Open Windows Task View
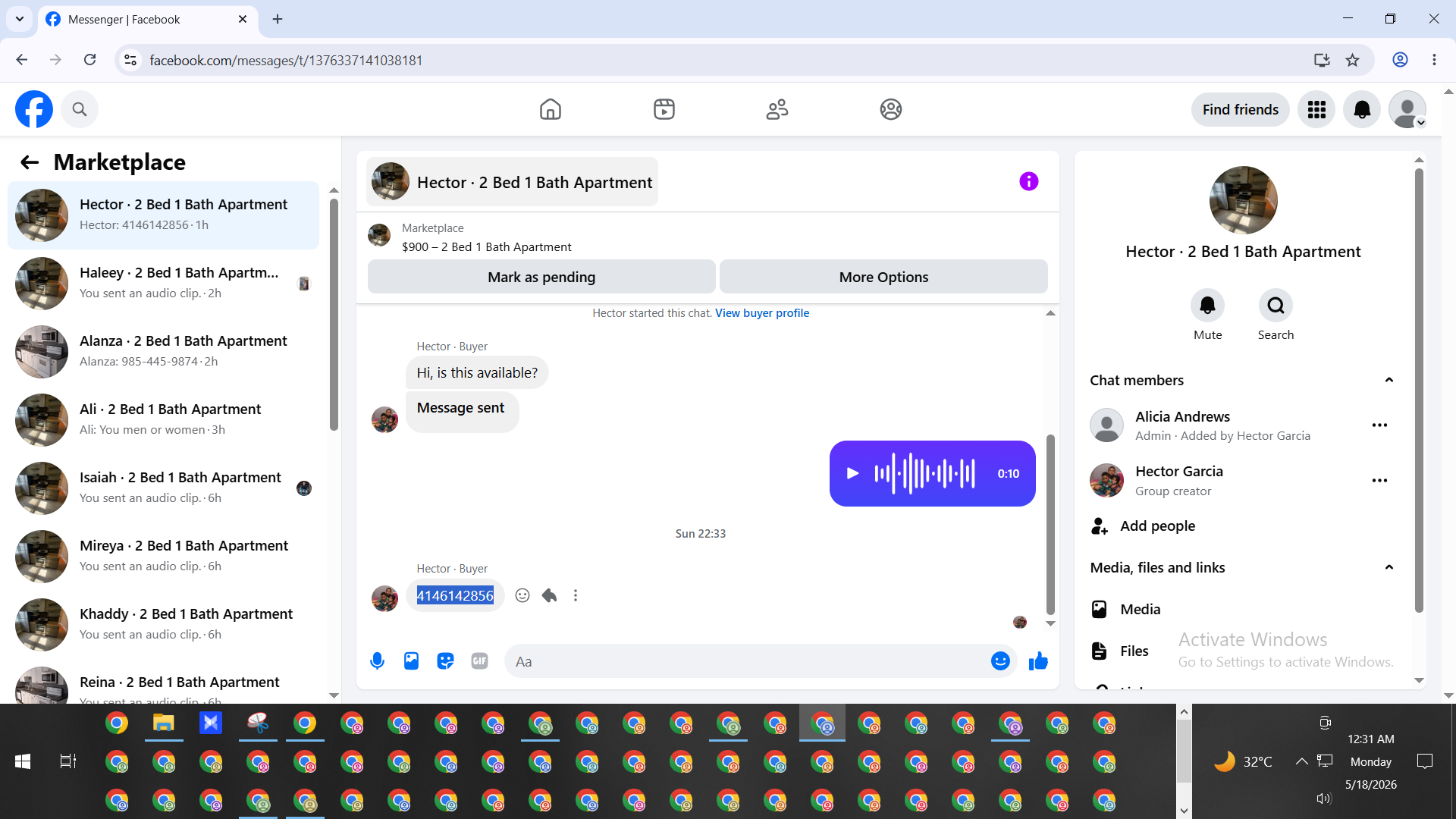Viewport: 1456px width, 819px height. point(68,761)
